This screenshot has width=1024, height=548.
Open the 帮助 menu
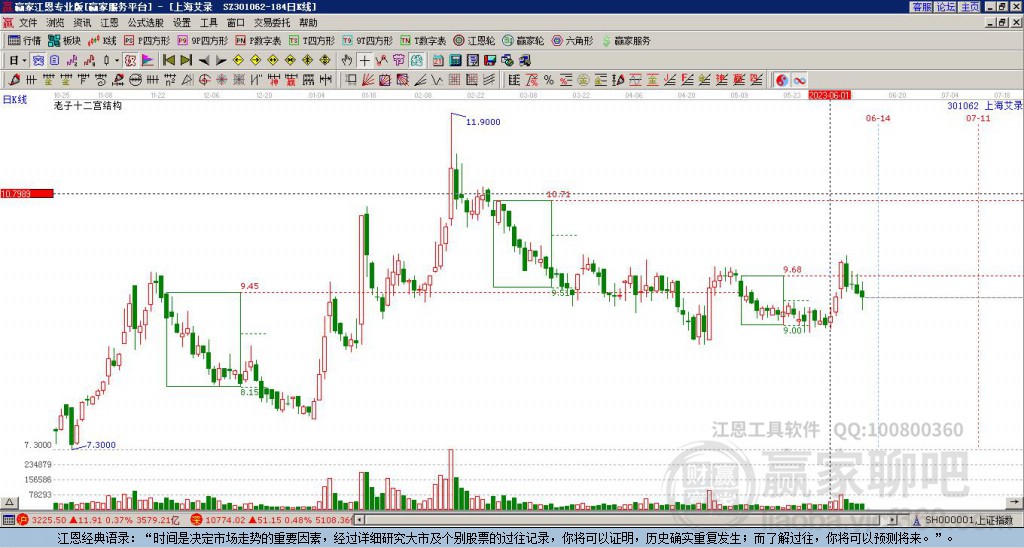(308, 23)
